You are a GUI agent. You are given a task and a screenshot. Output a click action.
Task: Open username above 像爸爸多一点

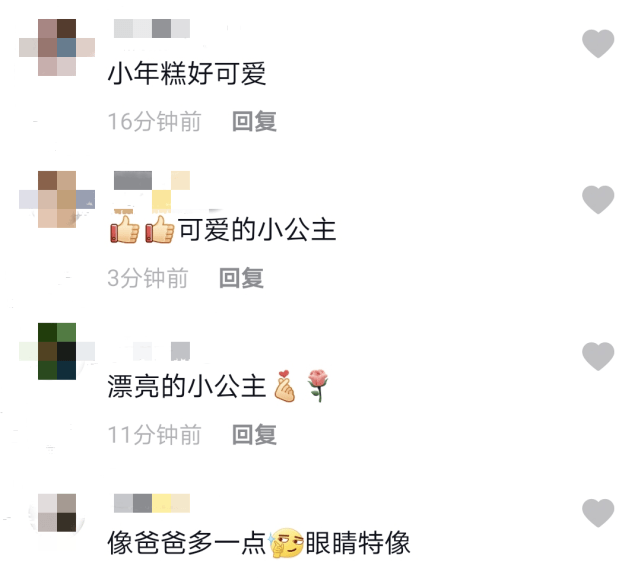152,503
